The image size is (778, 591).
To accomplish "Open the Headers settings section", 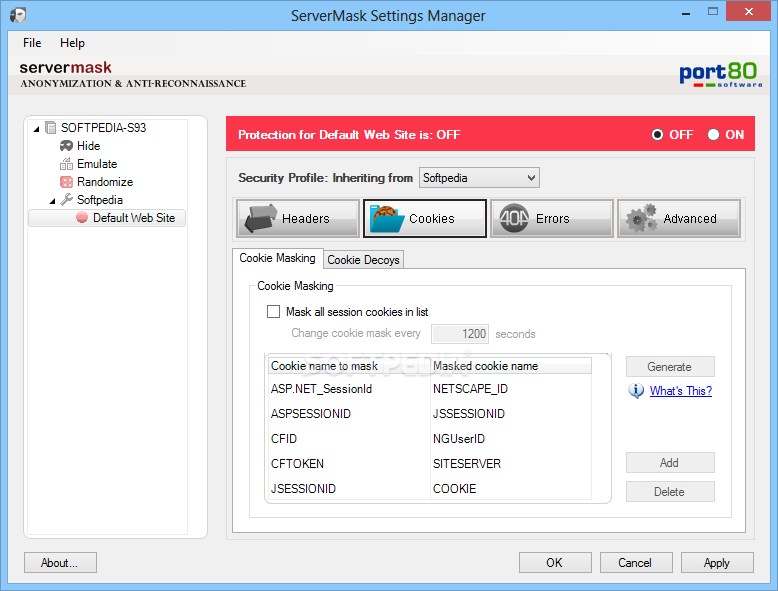I will (298, 218).
